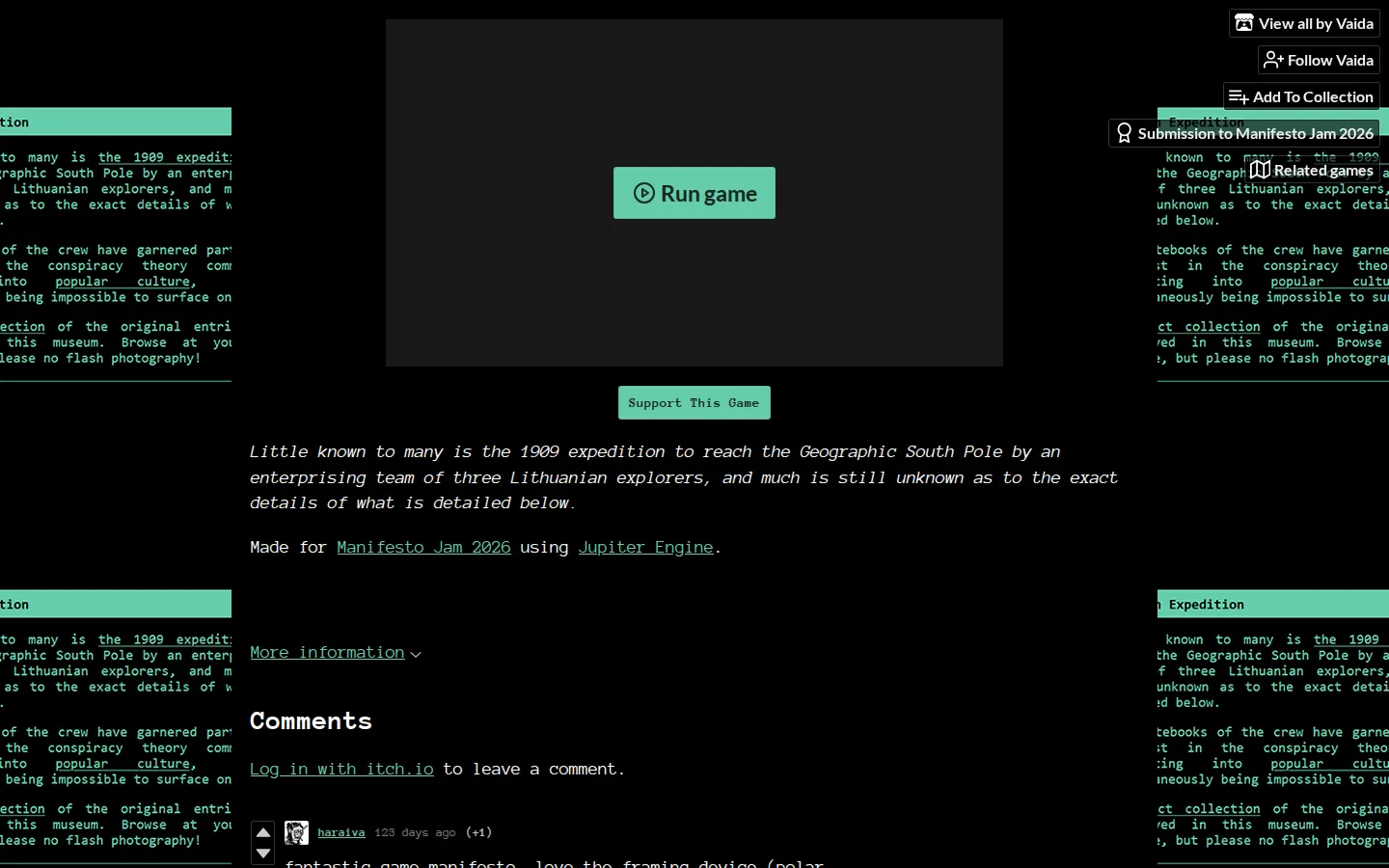Click Log in with itch.io link
Viewport: 1389px width, 868px height.
pos(341,769)
